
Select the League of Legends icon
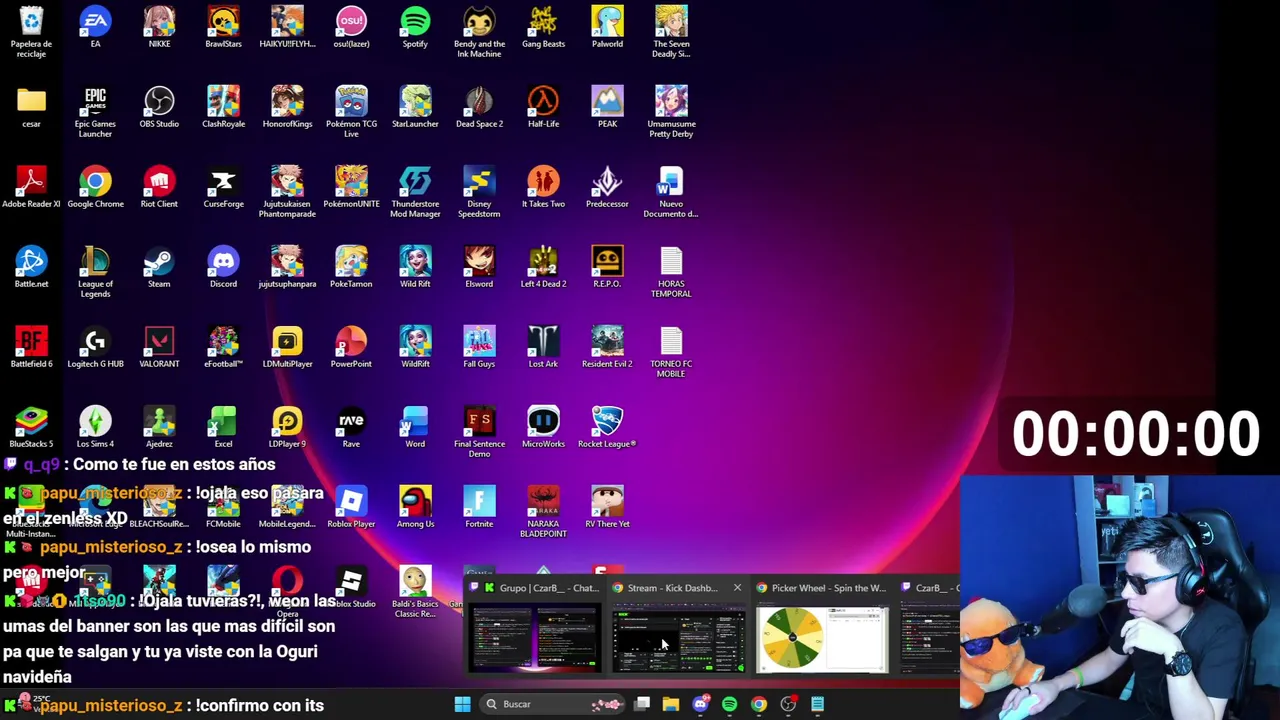[95, 271]
